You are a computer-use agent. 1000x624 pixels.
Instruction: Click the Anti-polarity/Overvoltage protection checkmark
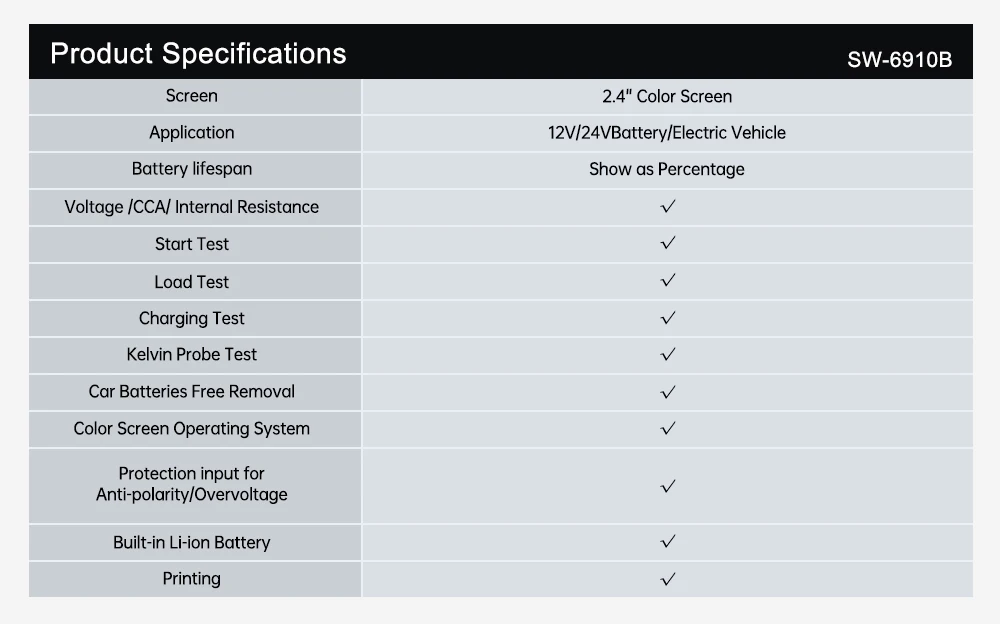[668, 486]
